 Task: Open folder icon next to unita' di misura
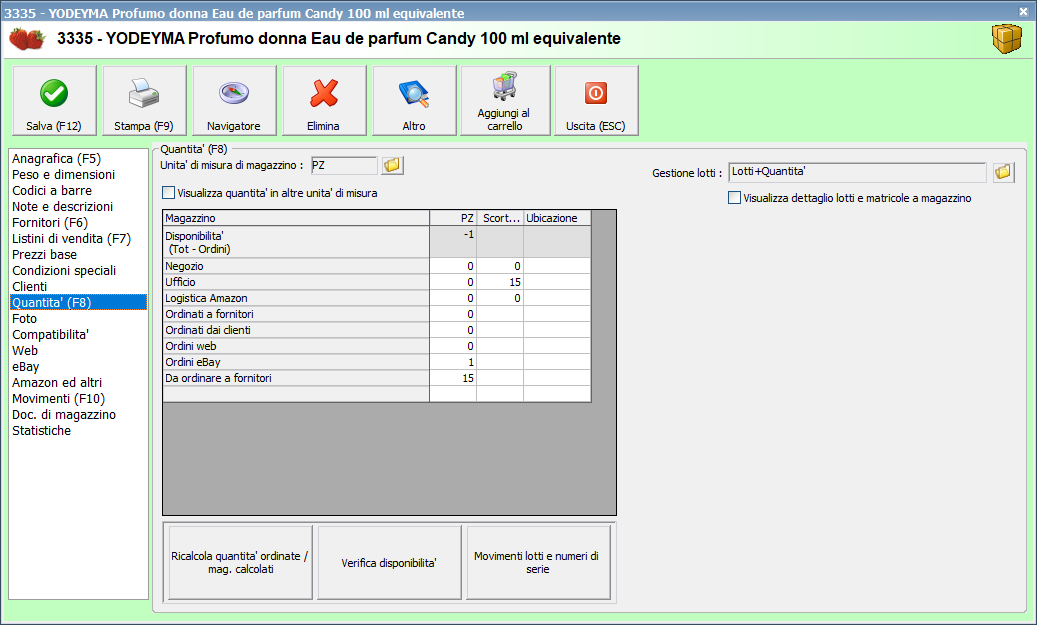[392, 165]
